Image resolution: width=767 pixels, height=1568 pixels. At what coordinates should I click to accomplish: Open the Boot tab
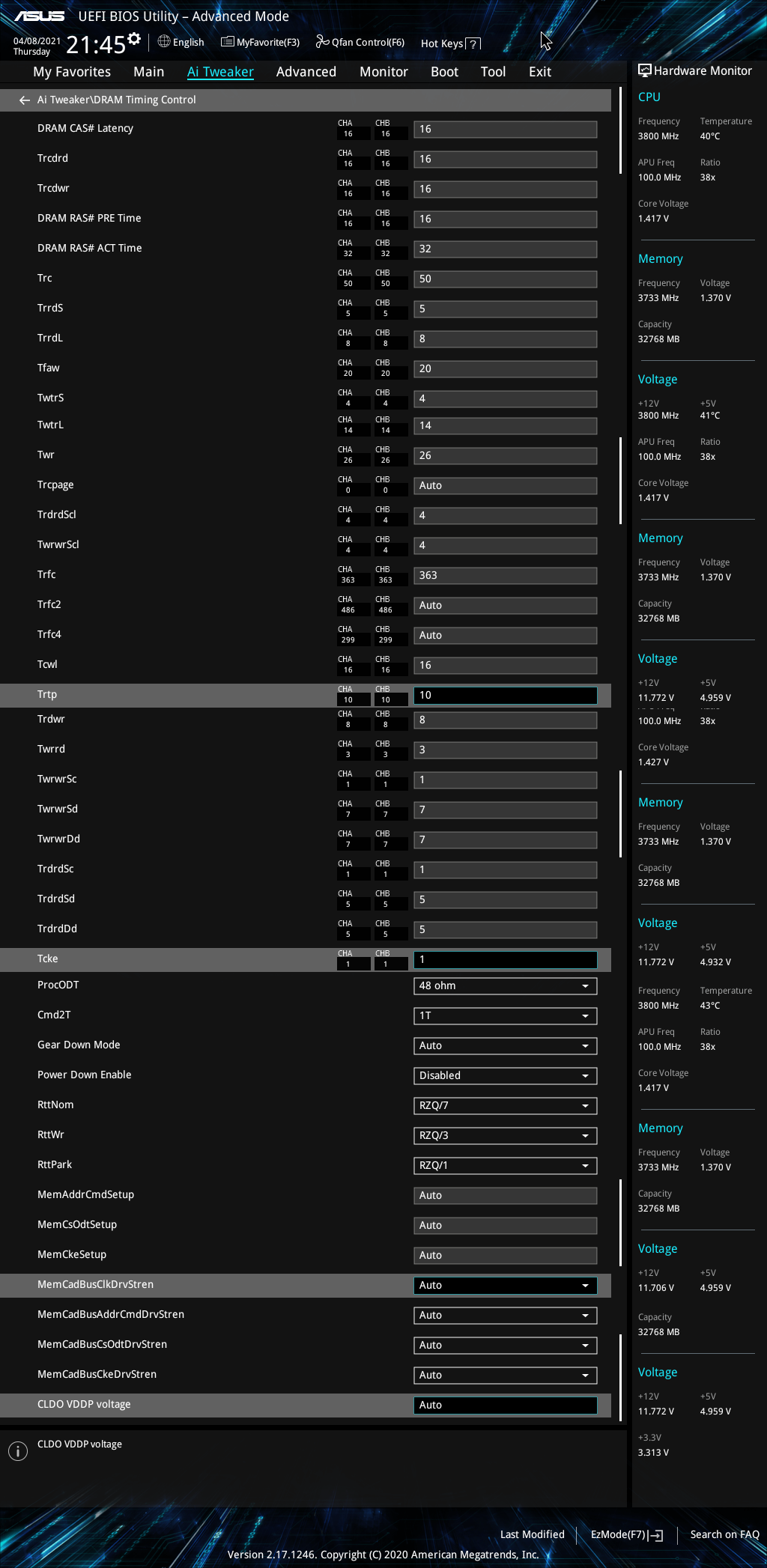pos(444,72)
